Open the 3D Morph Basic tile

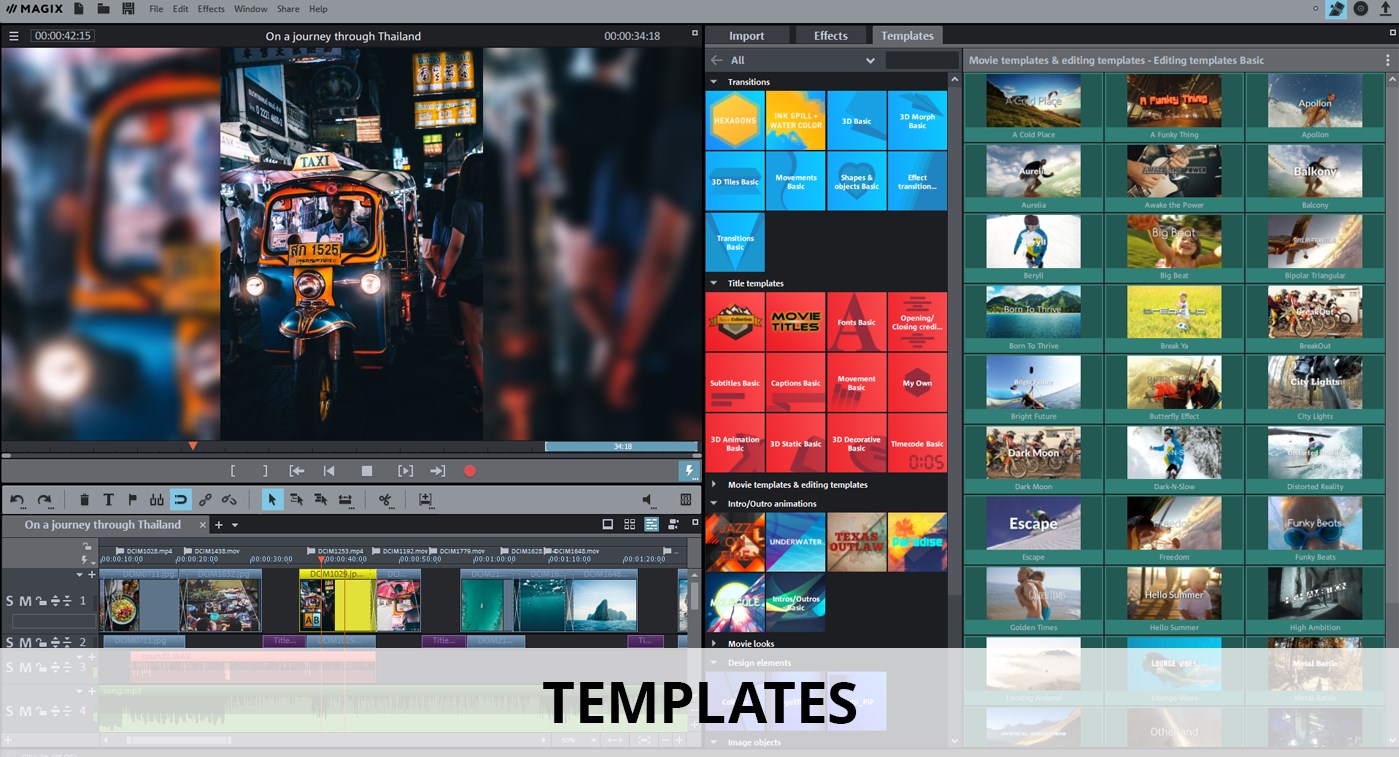point(917,120)
